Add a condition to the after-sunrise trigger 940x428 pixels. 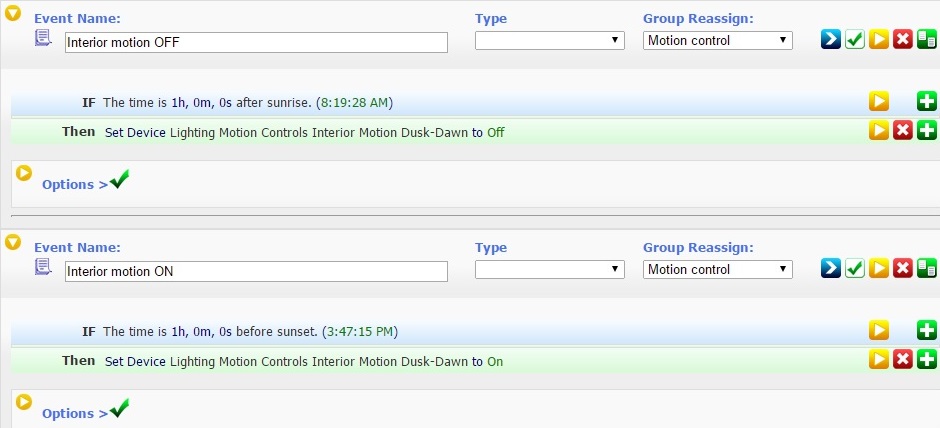[x=927, y=102]
